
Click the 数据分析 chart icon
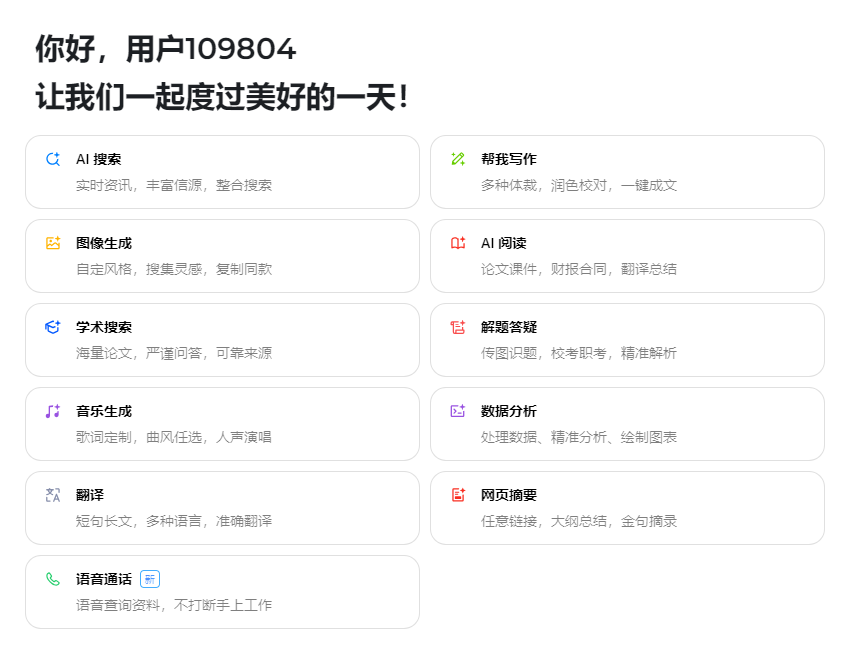457,410
